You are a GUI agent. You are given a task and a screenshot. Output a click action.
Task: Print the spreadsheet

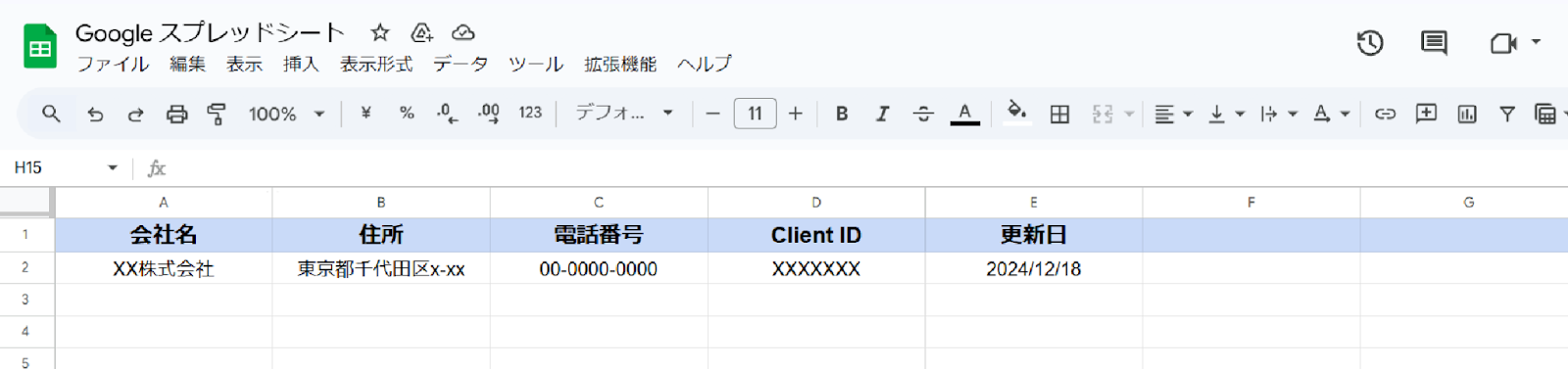tap(176, 115)
